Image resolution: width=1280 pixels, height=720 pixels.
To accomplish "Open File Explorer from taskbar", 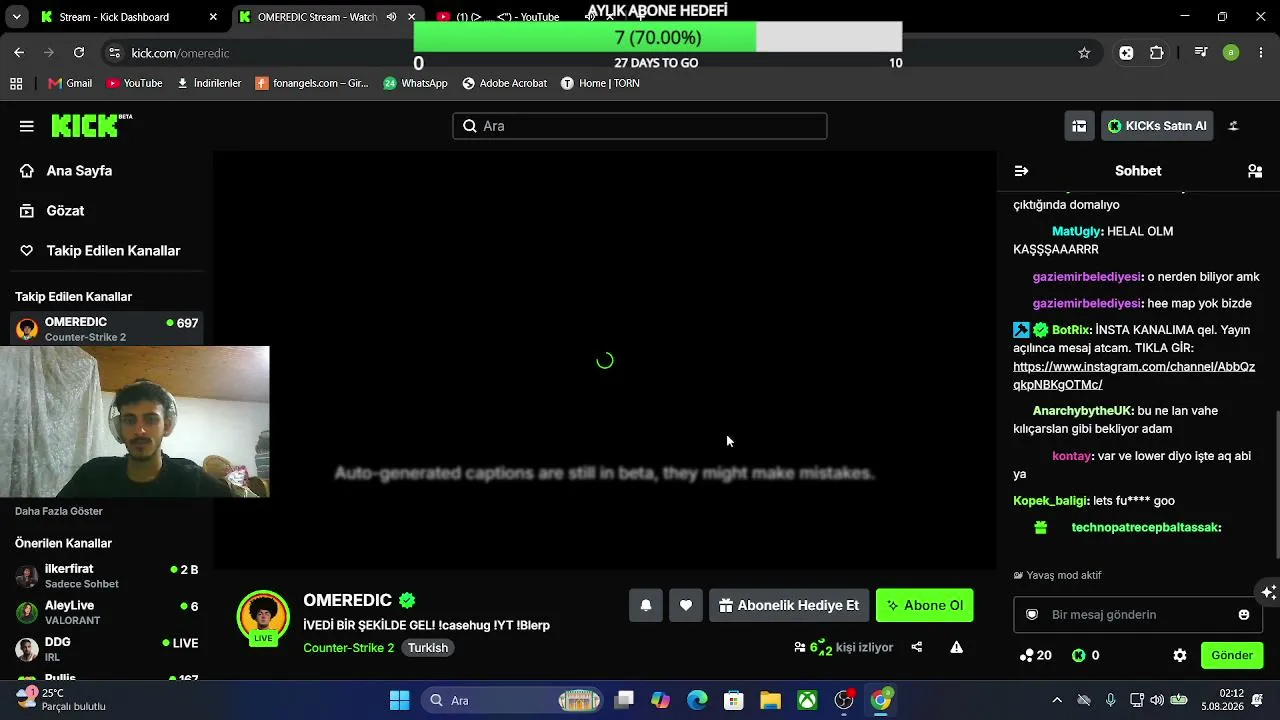I will pos(770,700).
